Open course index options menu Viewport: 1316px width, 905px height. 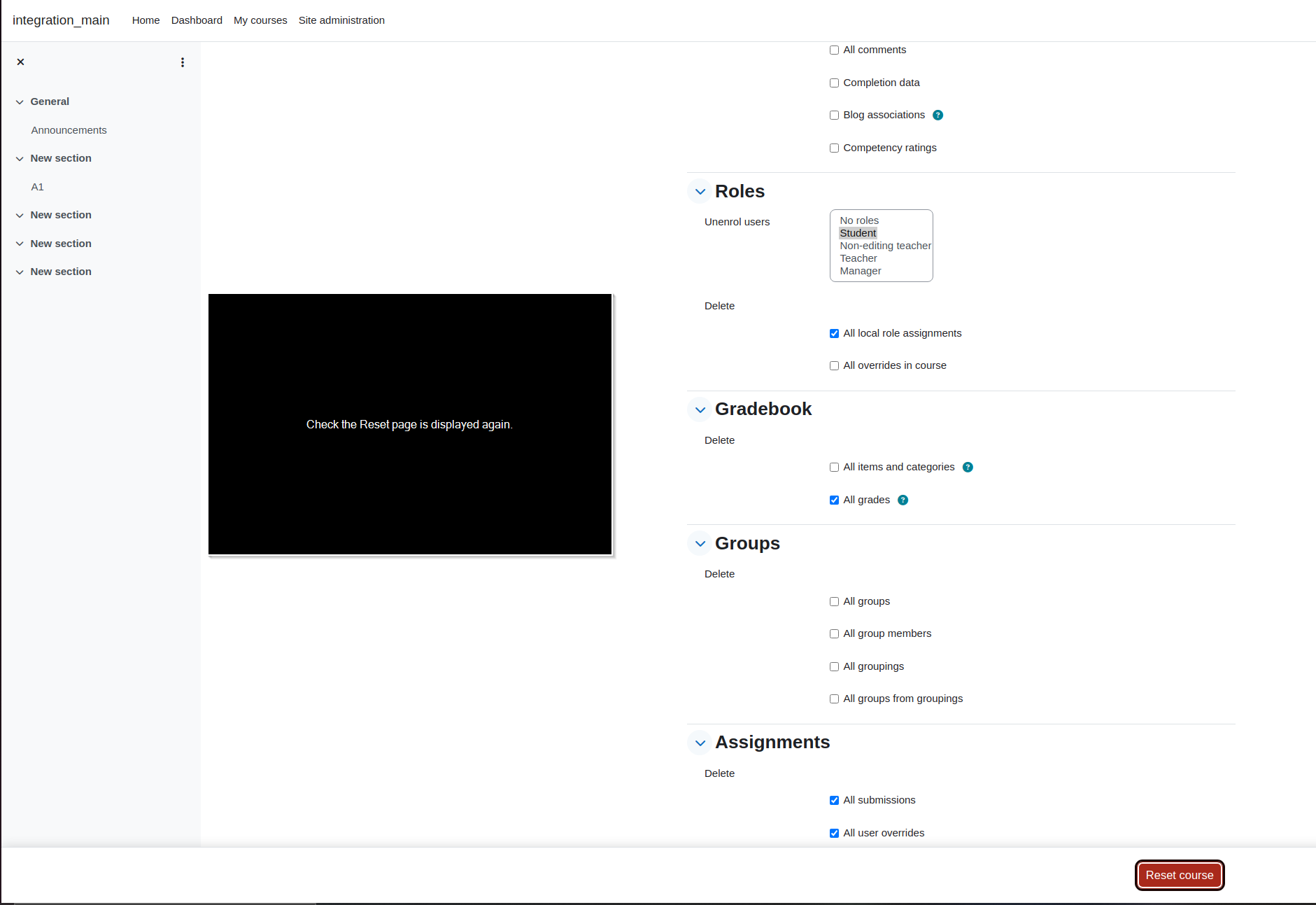pyautogui.click(x=183, y=62)
